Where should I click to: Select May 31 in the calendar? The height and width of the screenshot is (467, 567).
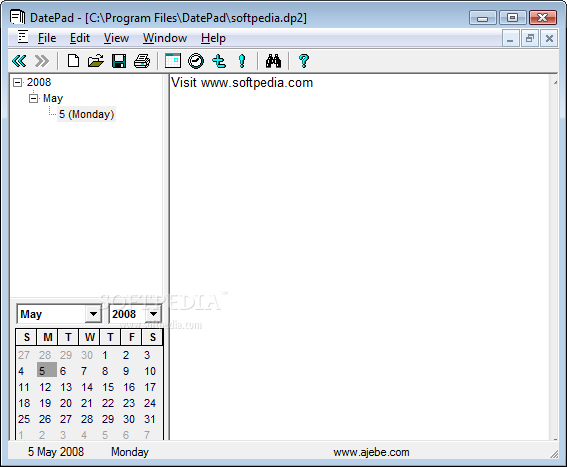click(150, 419)
